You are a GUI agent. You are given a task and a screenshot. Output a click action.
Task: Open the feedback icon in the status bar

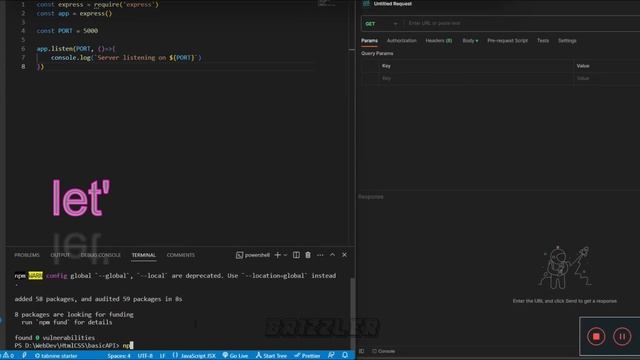point(331,356)
